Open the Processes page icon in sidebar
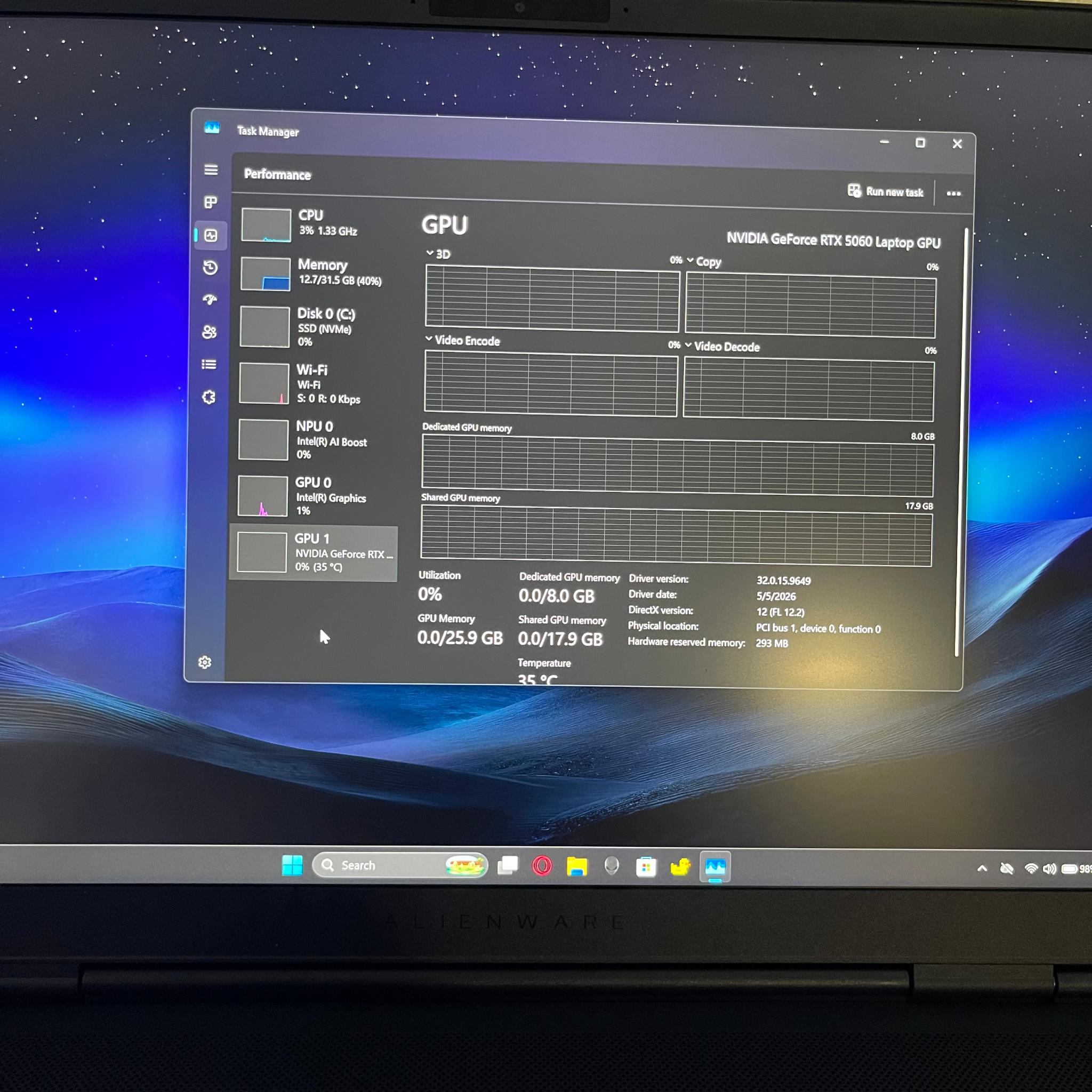1092x1092 pixels. pos(211,202)
